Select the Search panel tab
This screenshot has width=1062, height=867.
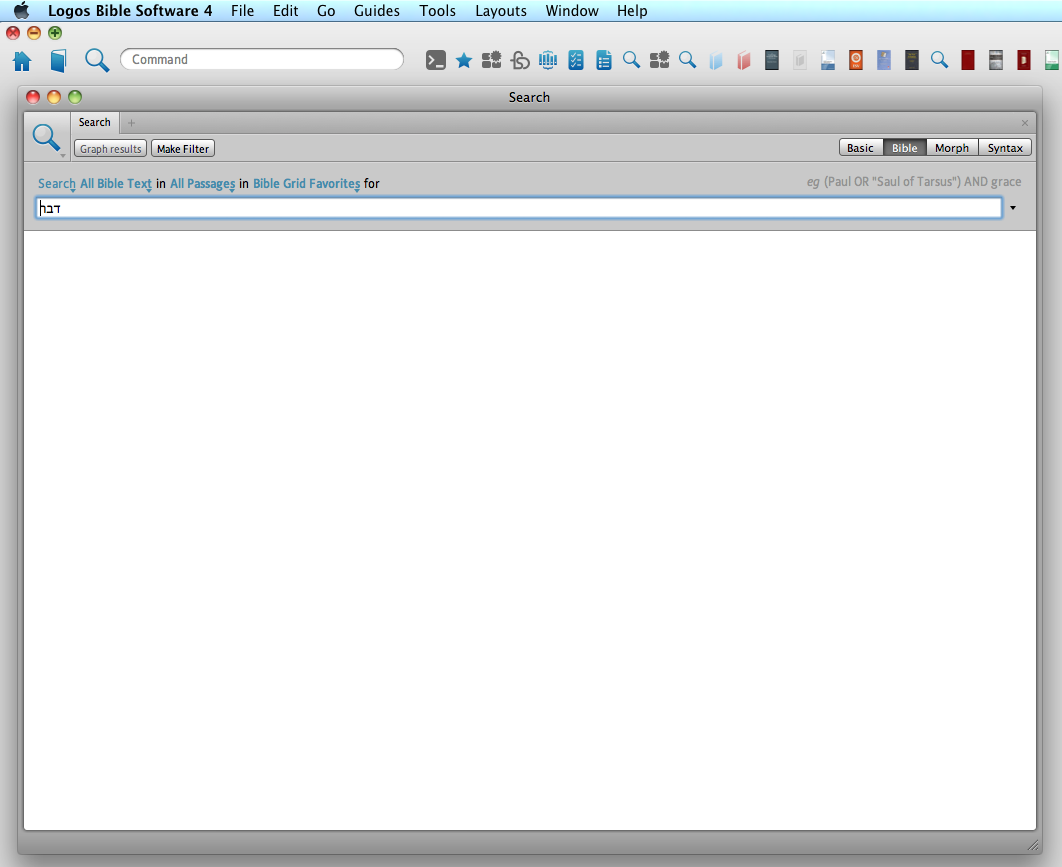click(x=94, y=123)
